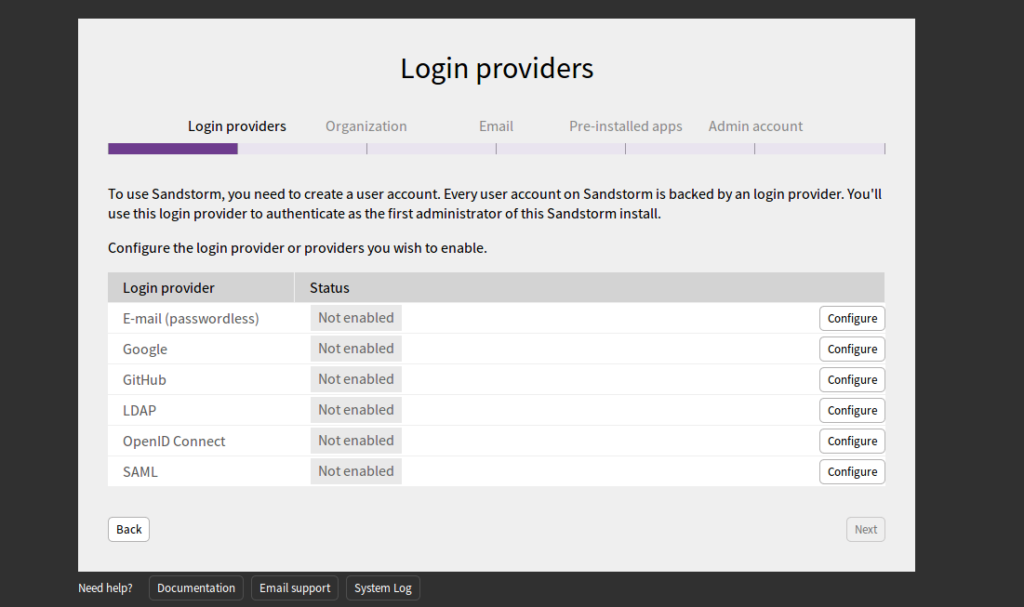Viewport: 1024px width, 607px height.
Task: Select the Organization step
Action: click(366, 126)
